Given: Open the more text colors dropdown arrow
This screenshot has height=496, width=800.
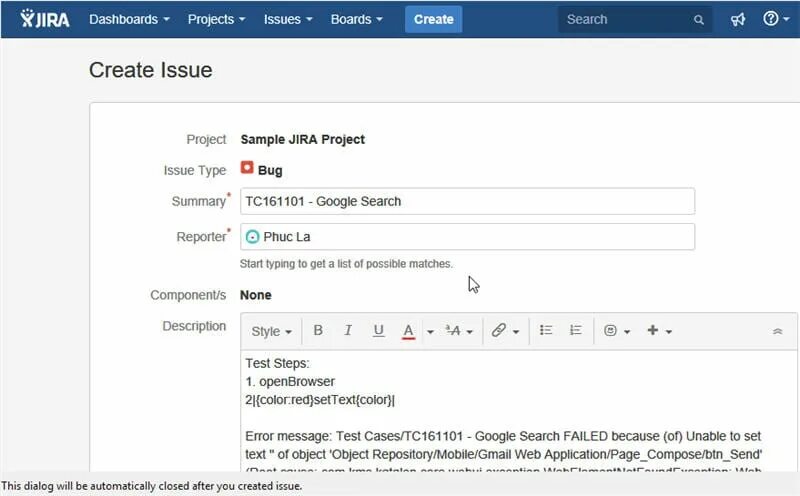Looking at the screenshot, I should (429, 331).
